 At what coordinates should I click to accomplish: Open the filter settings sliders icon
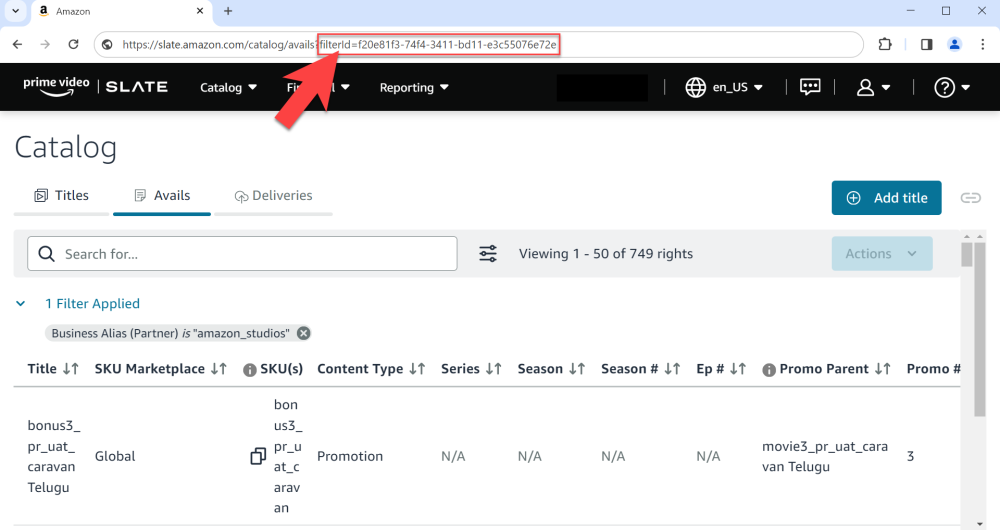pyautogui.click(x=488, y=254)
